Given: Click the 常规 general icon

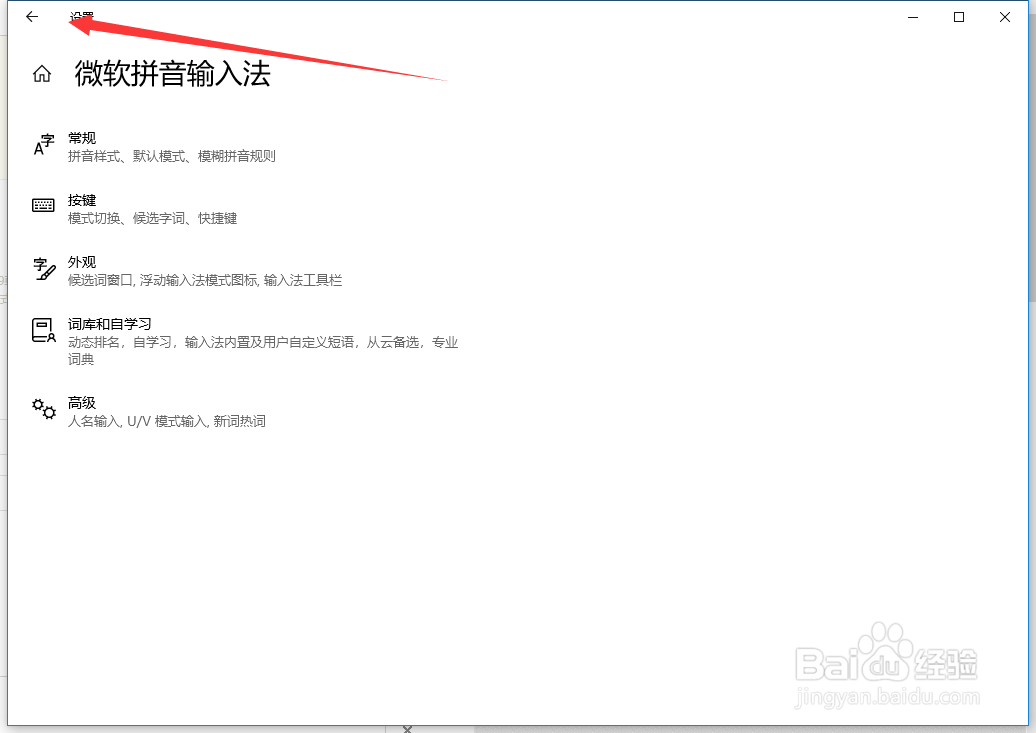Looking at the screenshot, I should click(44, 145).
